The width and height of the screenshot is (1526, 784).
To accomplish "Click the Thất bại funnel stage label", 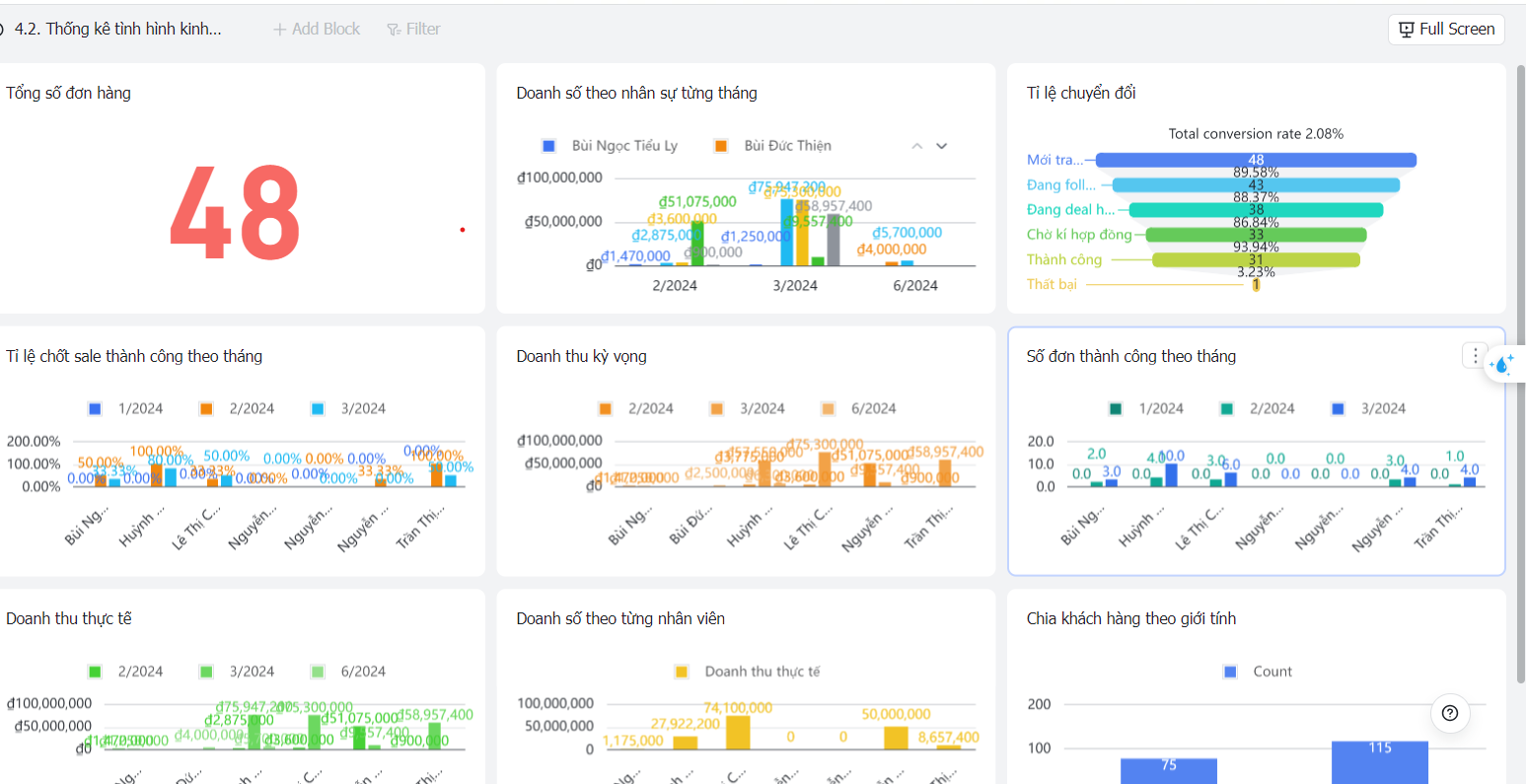I will click(x=1052, y=284).
